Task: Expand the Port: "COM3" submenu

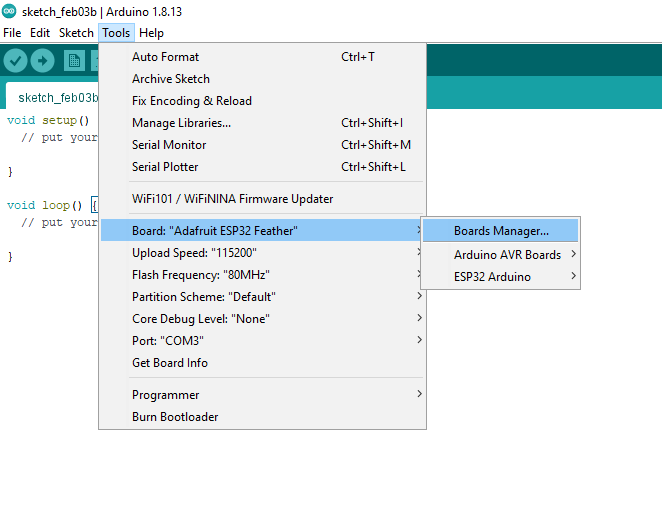Action: [x=262, y=341]
